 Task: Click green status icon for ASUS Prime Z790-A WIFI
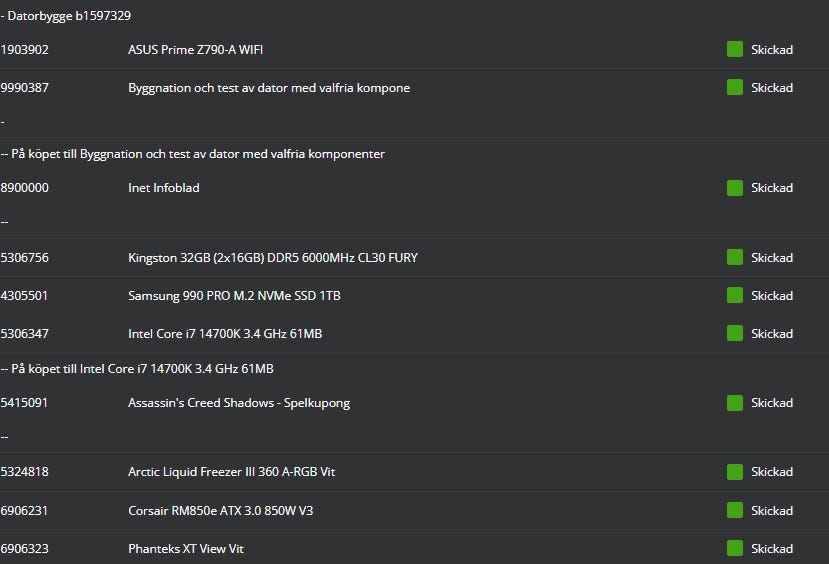[x=735, y=49]
